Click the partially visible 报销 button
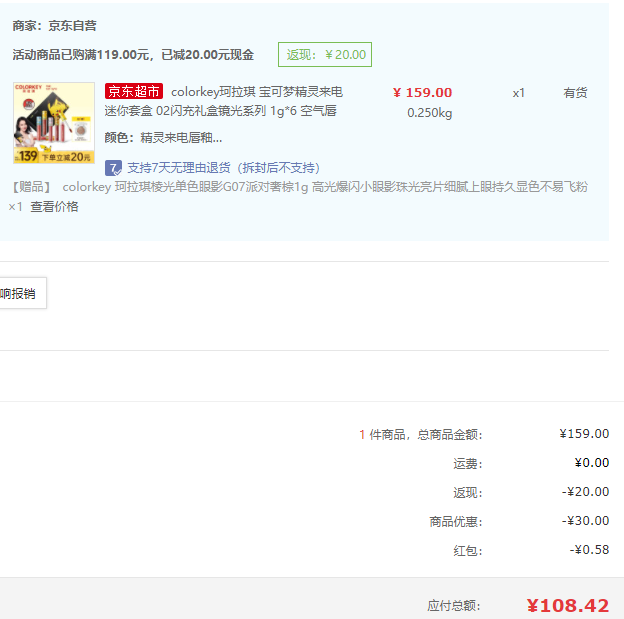 click(23, 293)
